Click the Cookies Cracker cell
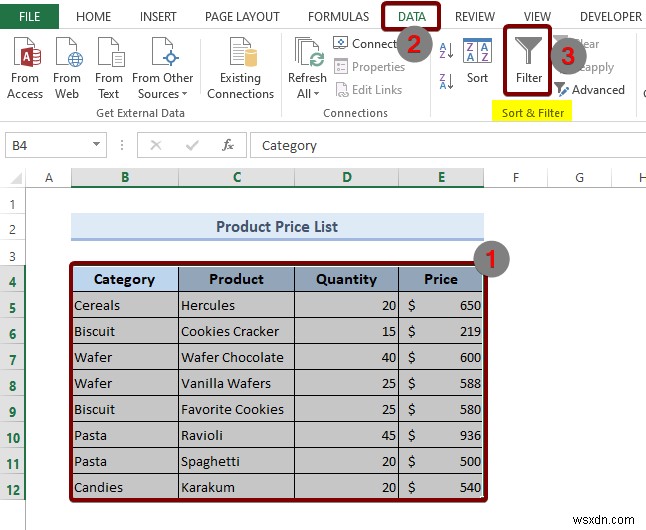The image size is (646, 530). (236, 331)
